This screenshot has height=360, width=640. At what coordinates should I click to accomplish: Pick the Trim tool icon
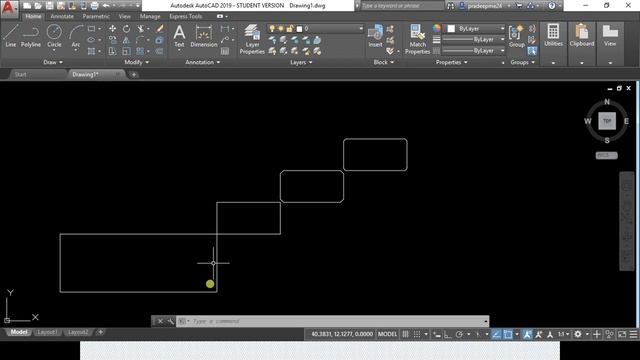coord(140,29)
